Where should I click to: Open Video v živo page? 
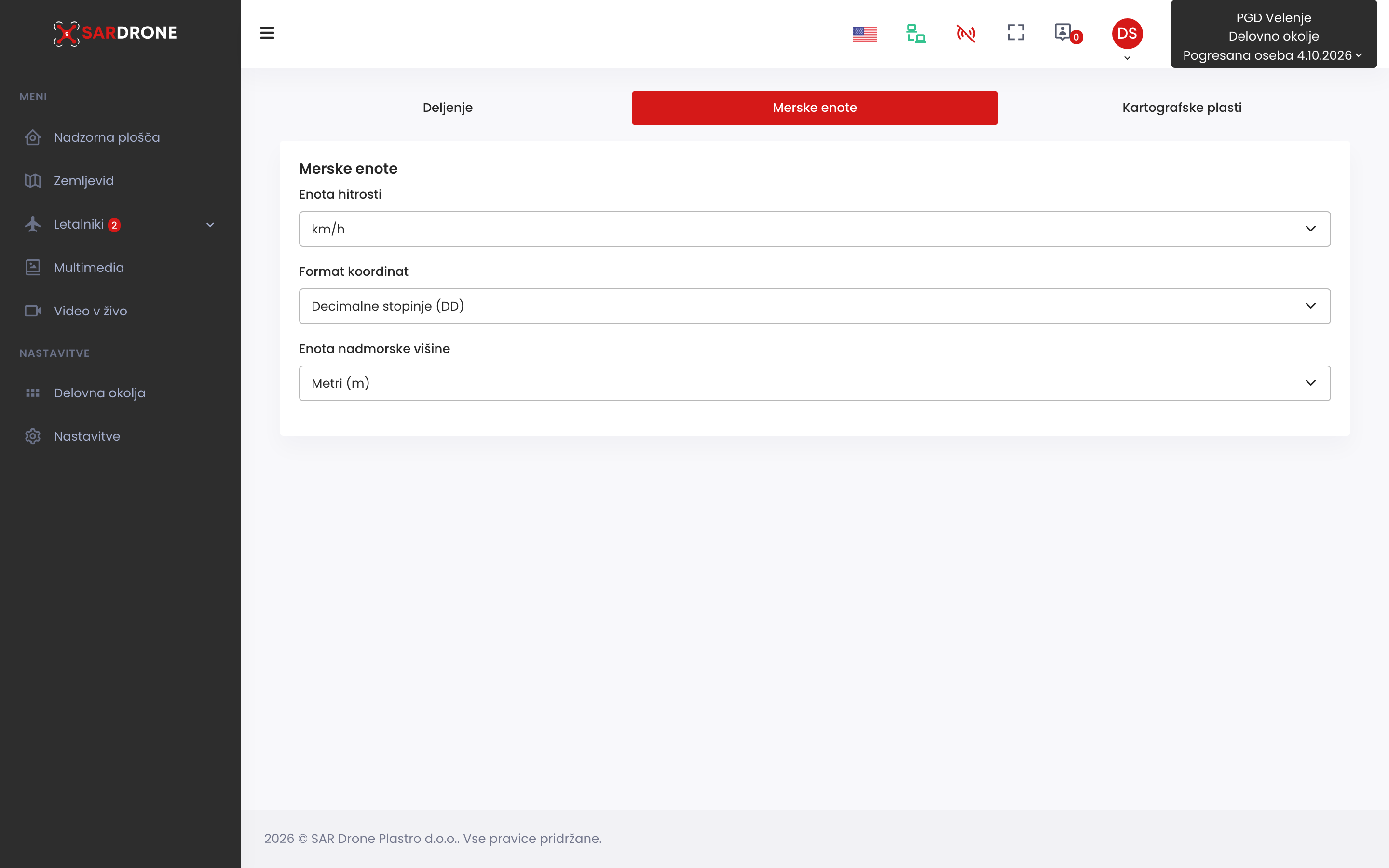pyautogui.click(x=91, y=311)
